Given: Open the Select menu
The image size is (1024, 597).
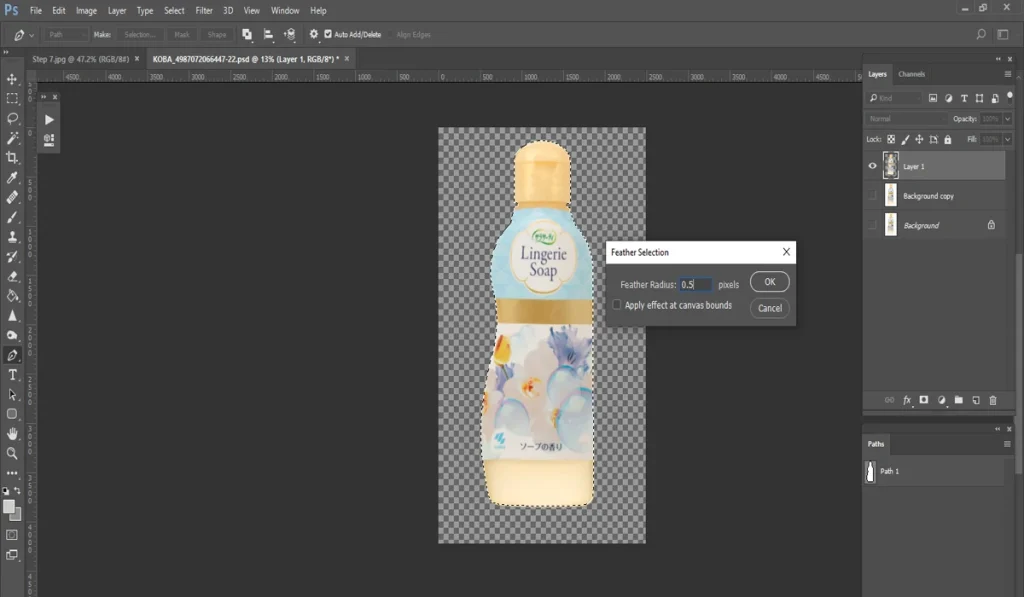Looking at the screenshot, I should pyautogui.click(x=174, y=10).
